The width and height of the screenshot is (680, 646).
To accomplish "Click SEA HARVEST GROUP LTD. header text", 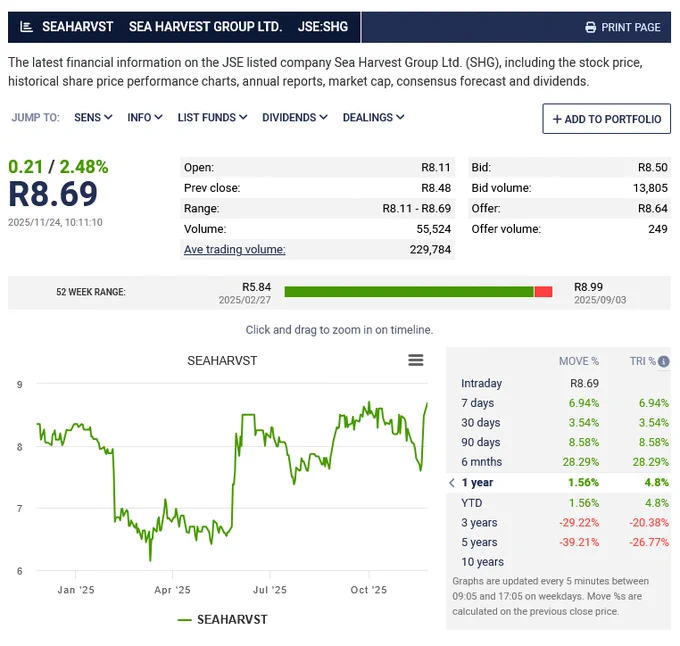I will [x=206, y=27].
